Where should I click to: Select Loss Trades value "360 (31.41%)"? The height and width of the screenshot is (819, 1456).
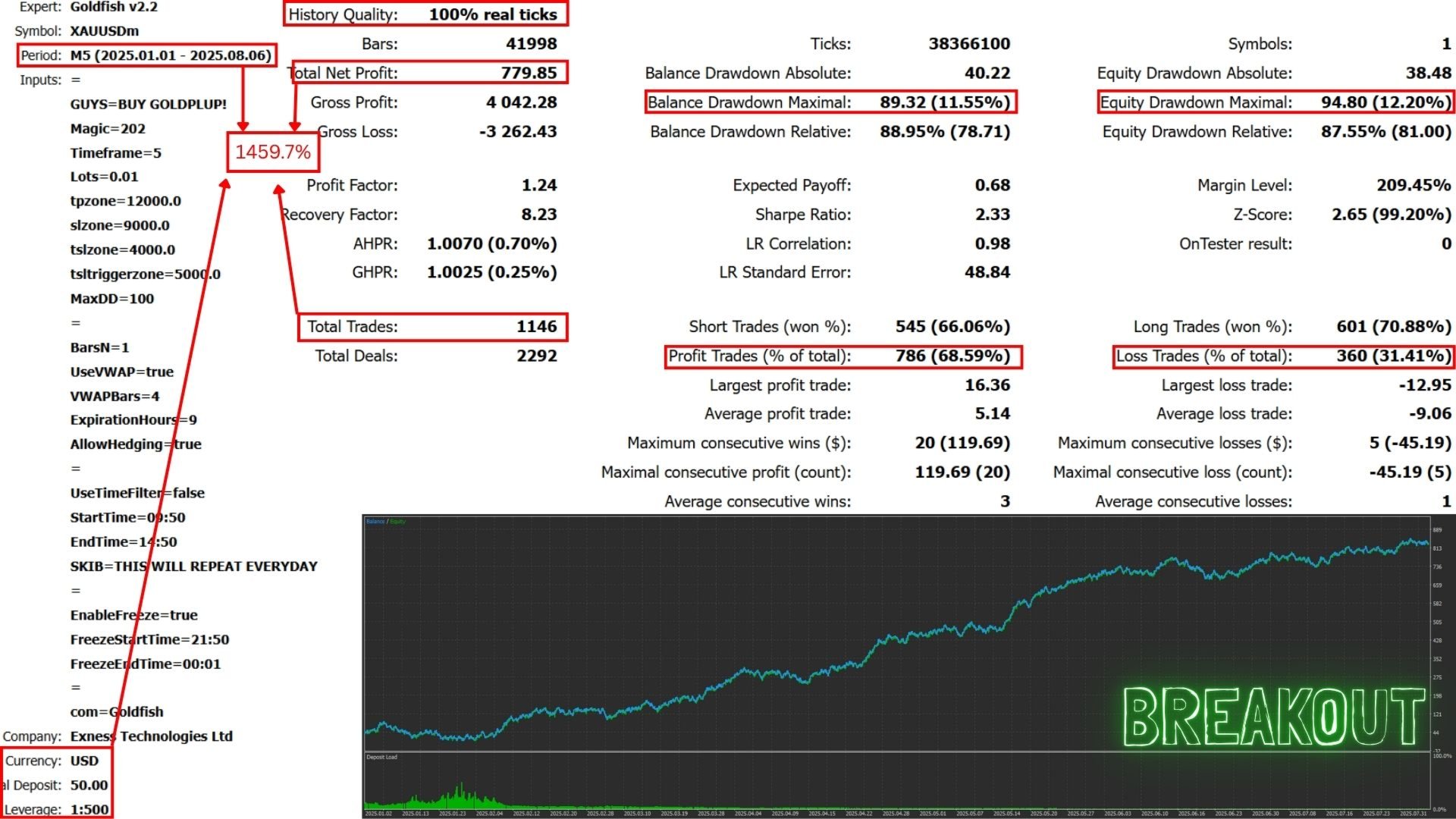1394,356
